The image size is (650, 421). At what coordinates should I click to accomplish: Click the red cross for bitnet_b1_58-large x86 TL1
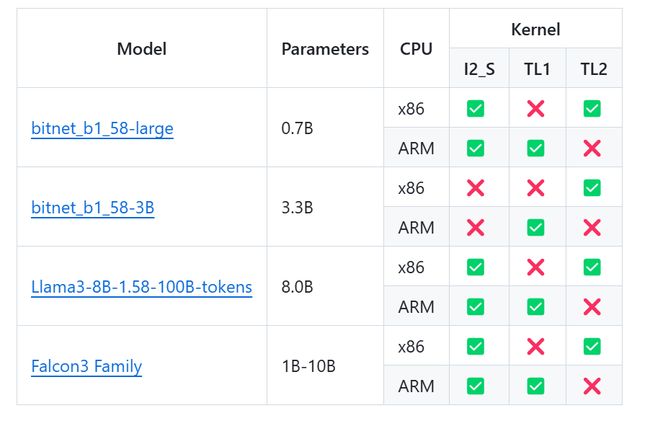click(x=535, y=109)
